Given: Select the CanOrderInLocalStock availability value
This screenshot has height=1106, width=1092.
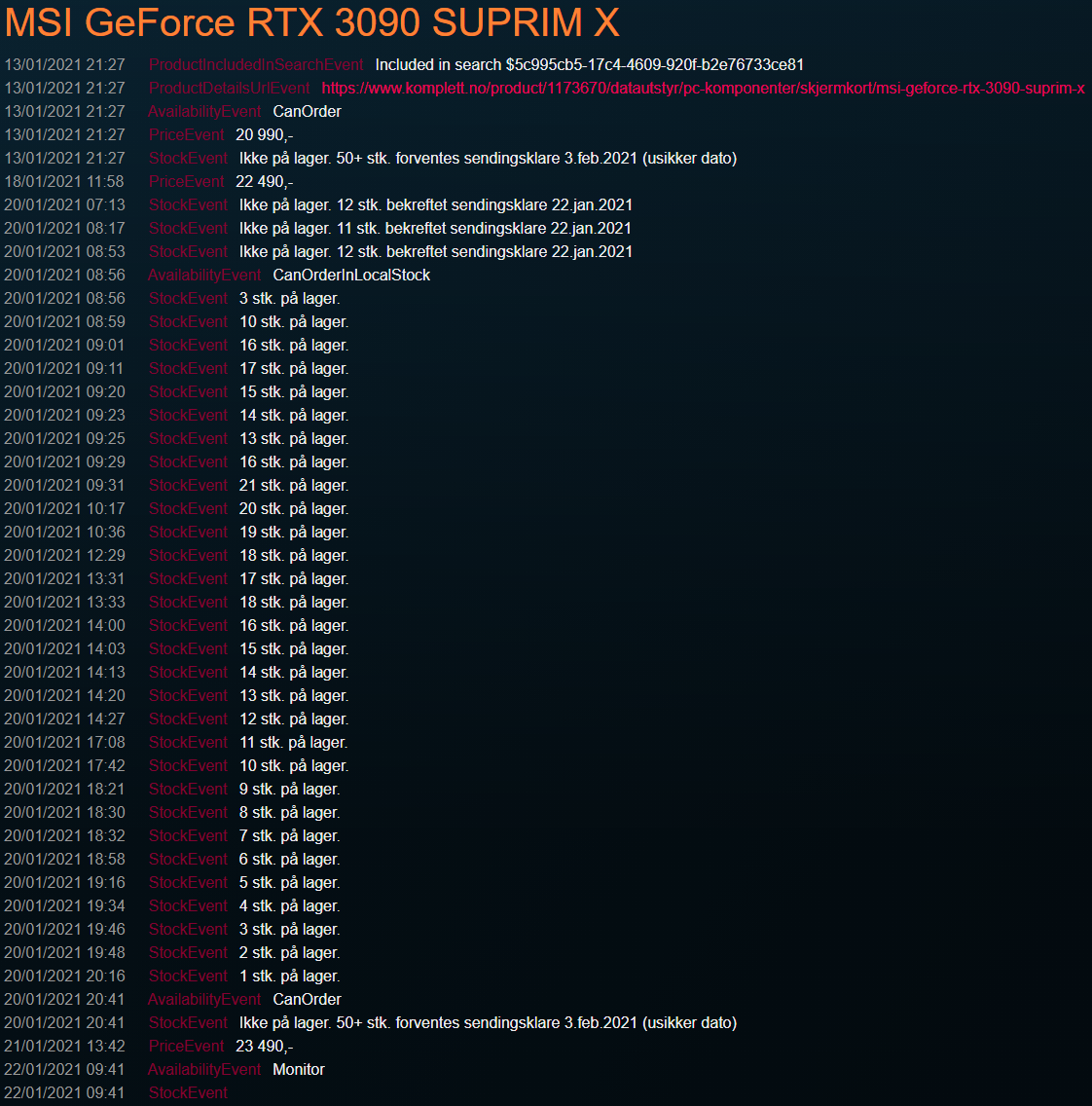Looking at the screenshot, I should 351,276.
